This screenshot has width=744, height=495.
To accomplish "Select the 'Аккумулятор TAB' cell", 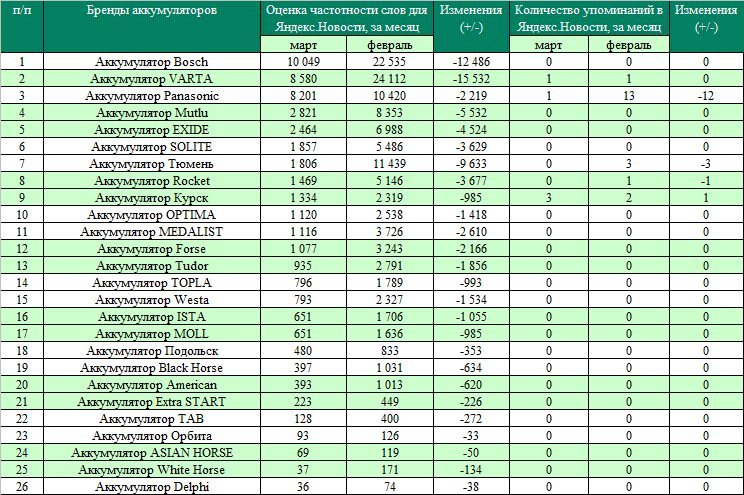I will click(152, 419).
